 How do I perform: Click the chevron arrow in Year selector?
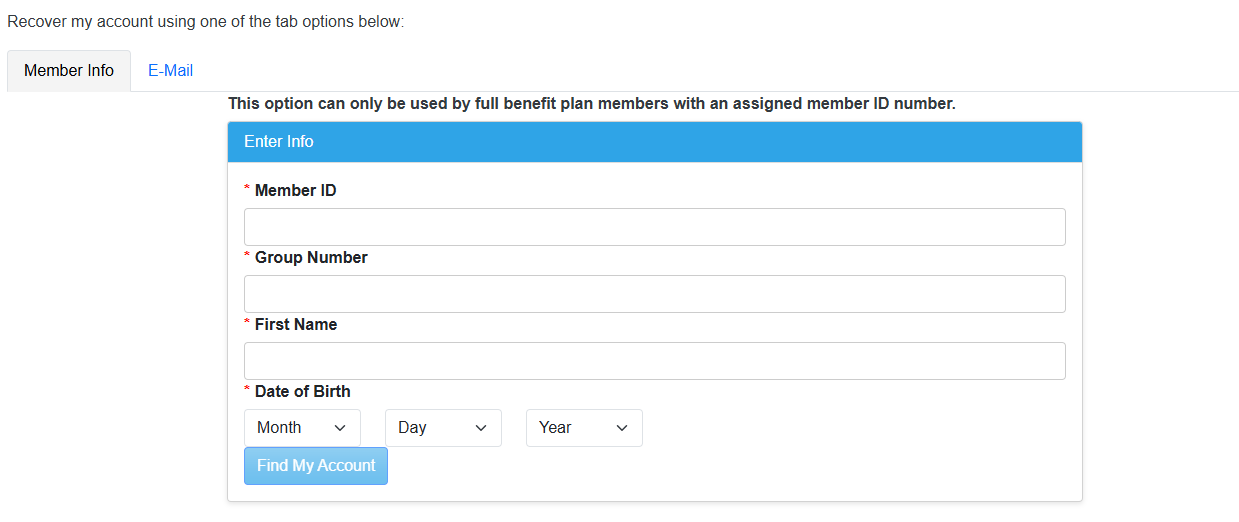(x=622, y=428)
